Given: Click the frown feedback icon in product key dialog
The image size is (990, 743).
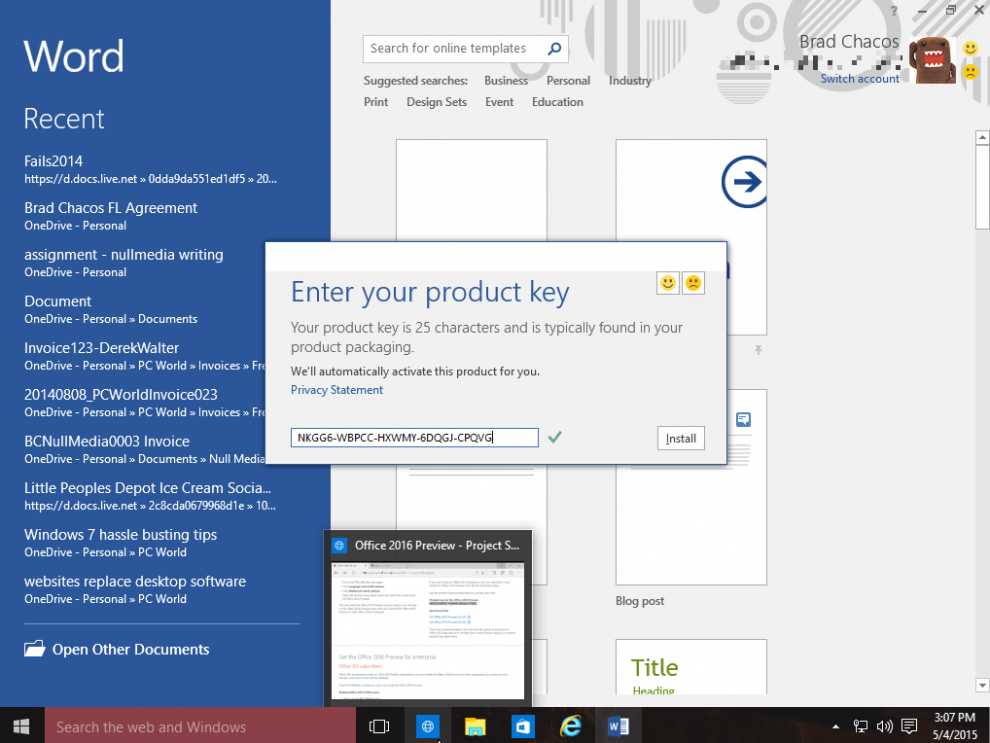Looking at the screenshot, I should pyautogui.click(x=693, y=283).
